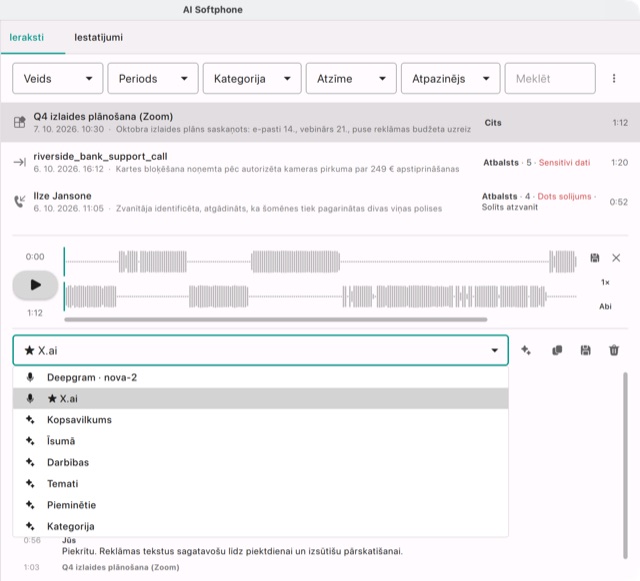This screenshot has width=640, height=581.
Task: Click the horizontal waveform scrollbar
Action: coord(276,320)
